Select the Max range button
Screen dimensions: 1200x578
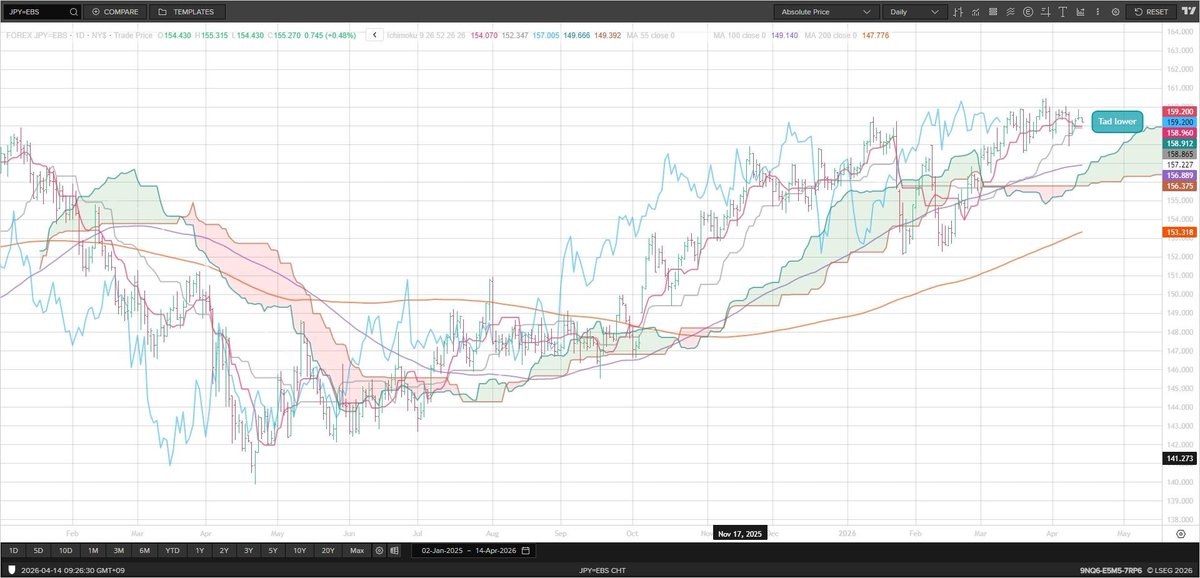(x=357, y=550)
